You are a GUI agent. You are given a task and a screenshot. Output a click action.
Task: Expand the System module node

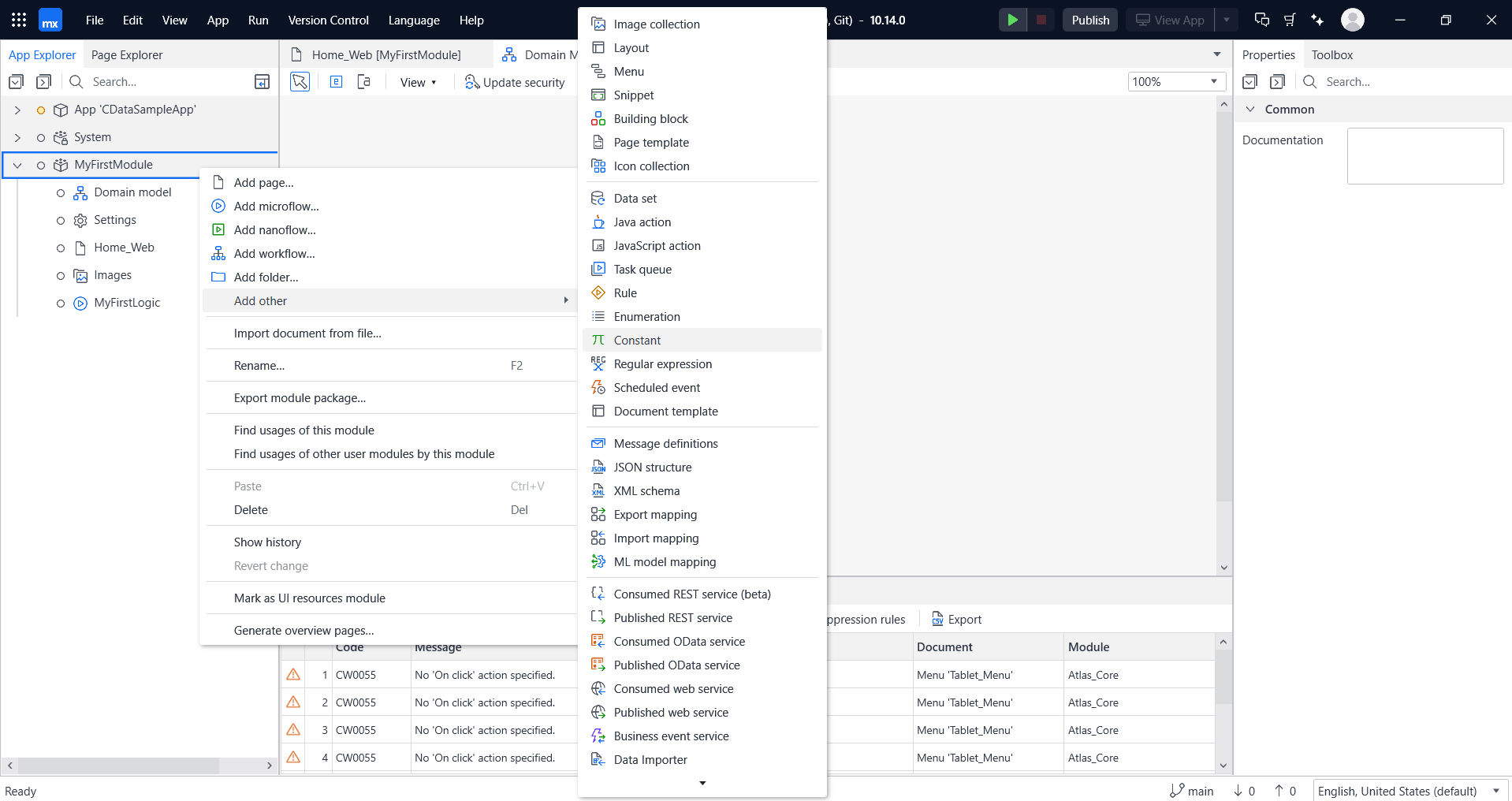tap(17, 138)
